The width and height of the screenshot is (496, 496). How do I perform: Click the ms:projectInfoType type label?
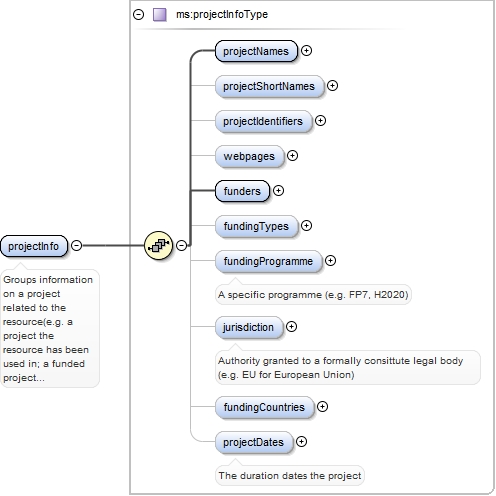pos(222,15)
